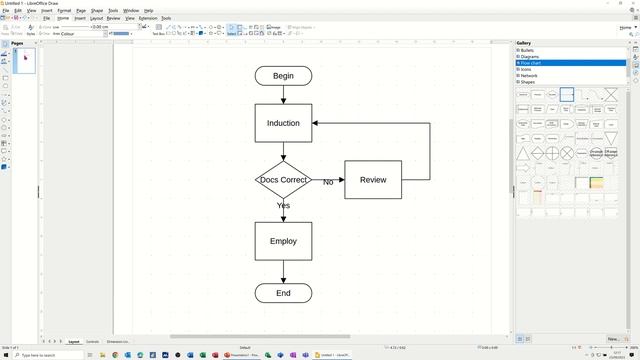
Task: Select the Review process box on canvas
Action: pyautogui.click(x=373, y=180)
